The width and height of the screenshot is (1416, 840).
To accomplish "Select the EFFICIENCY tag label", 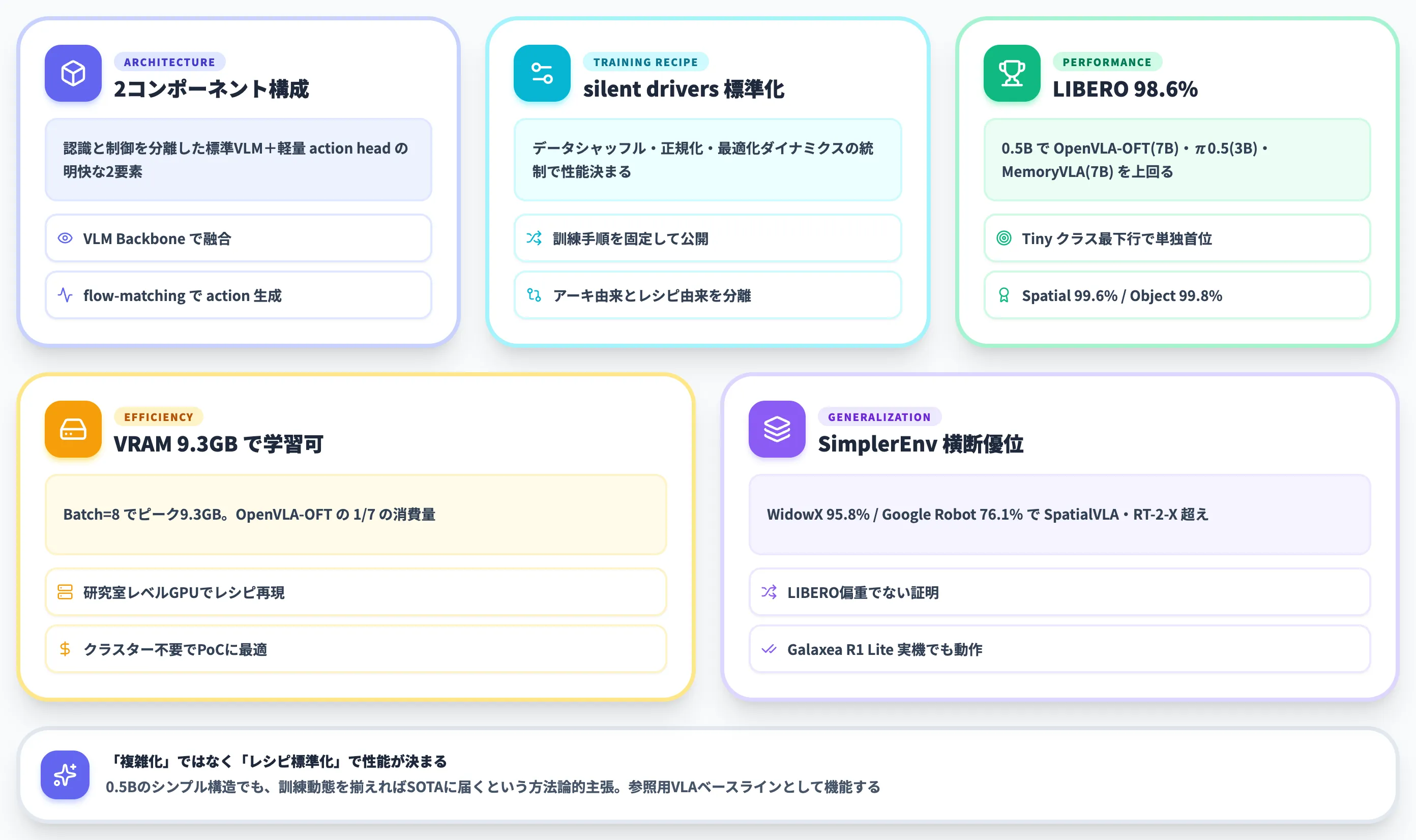I will pos(159,417).
